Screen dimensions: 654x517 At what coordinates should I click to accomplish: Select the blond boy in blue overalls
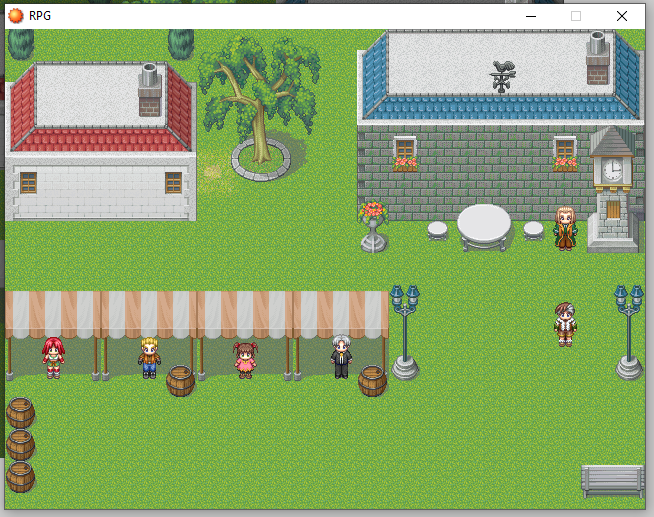149,357
